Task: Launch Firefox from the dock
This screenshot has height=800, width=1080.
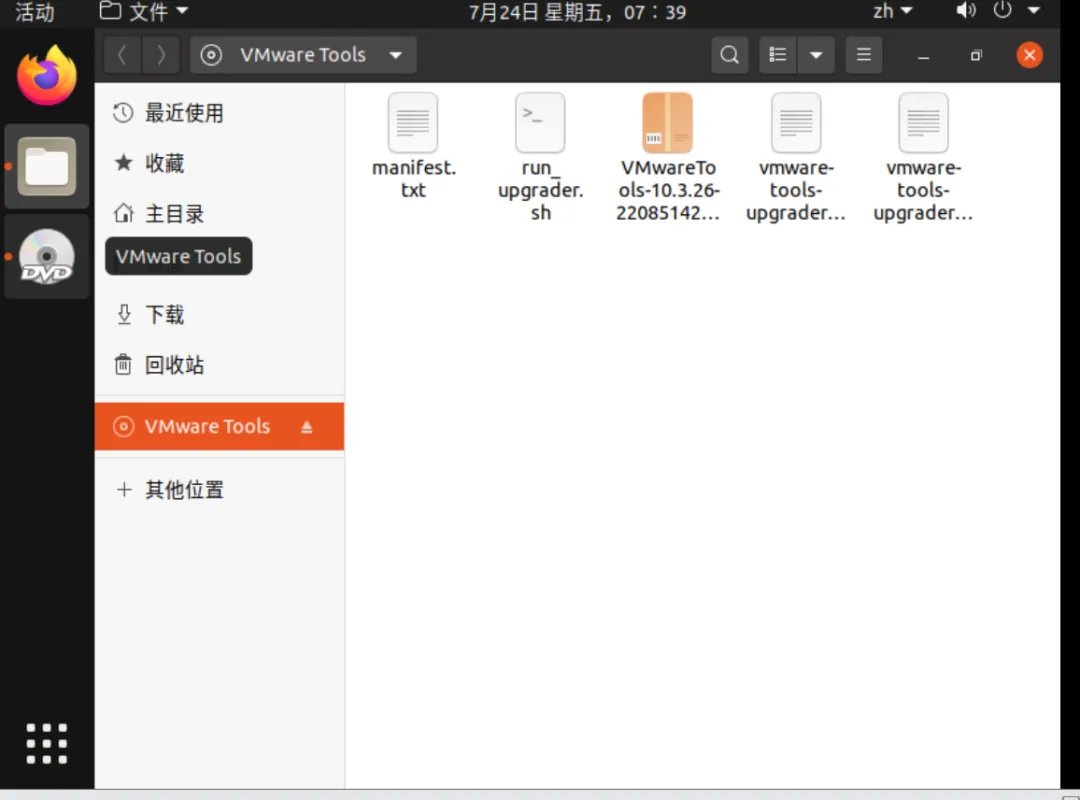Action: pos(47,75)
